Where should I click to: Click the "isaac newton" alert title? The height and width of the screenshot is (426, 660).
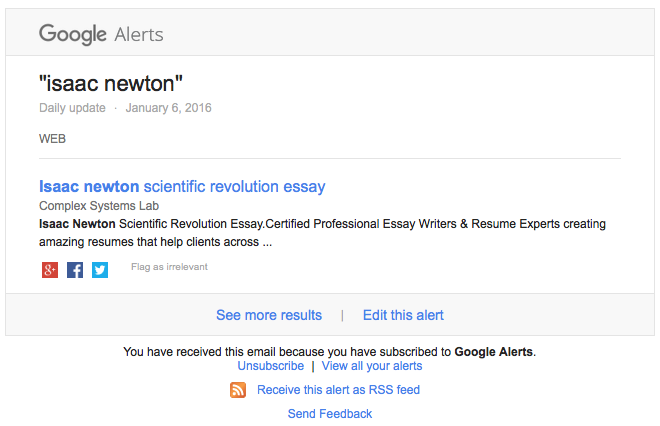(111, 83)
